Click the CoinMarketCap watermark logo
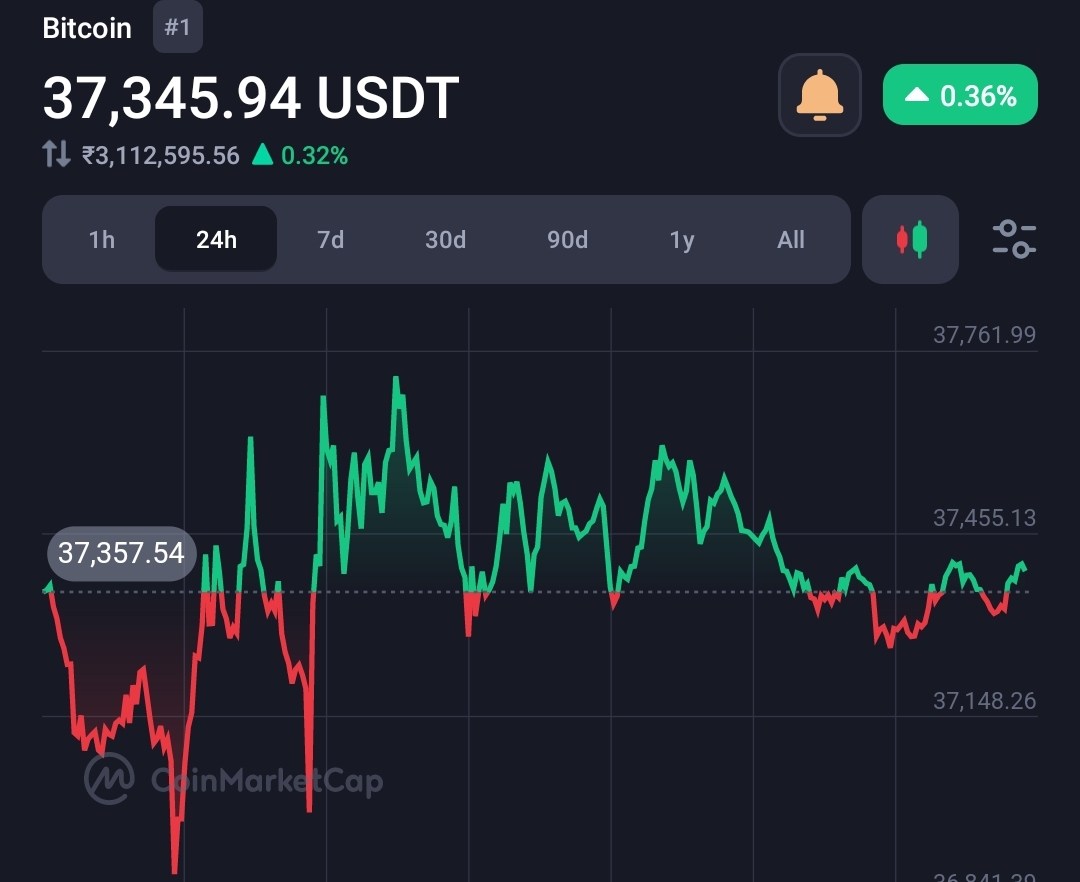 110,778
